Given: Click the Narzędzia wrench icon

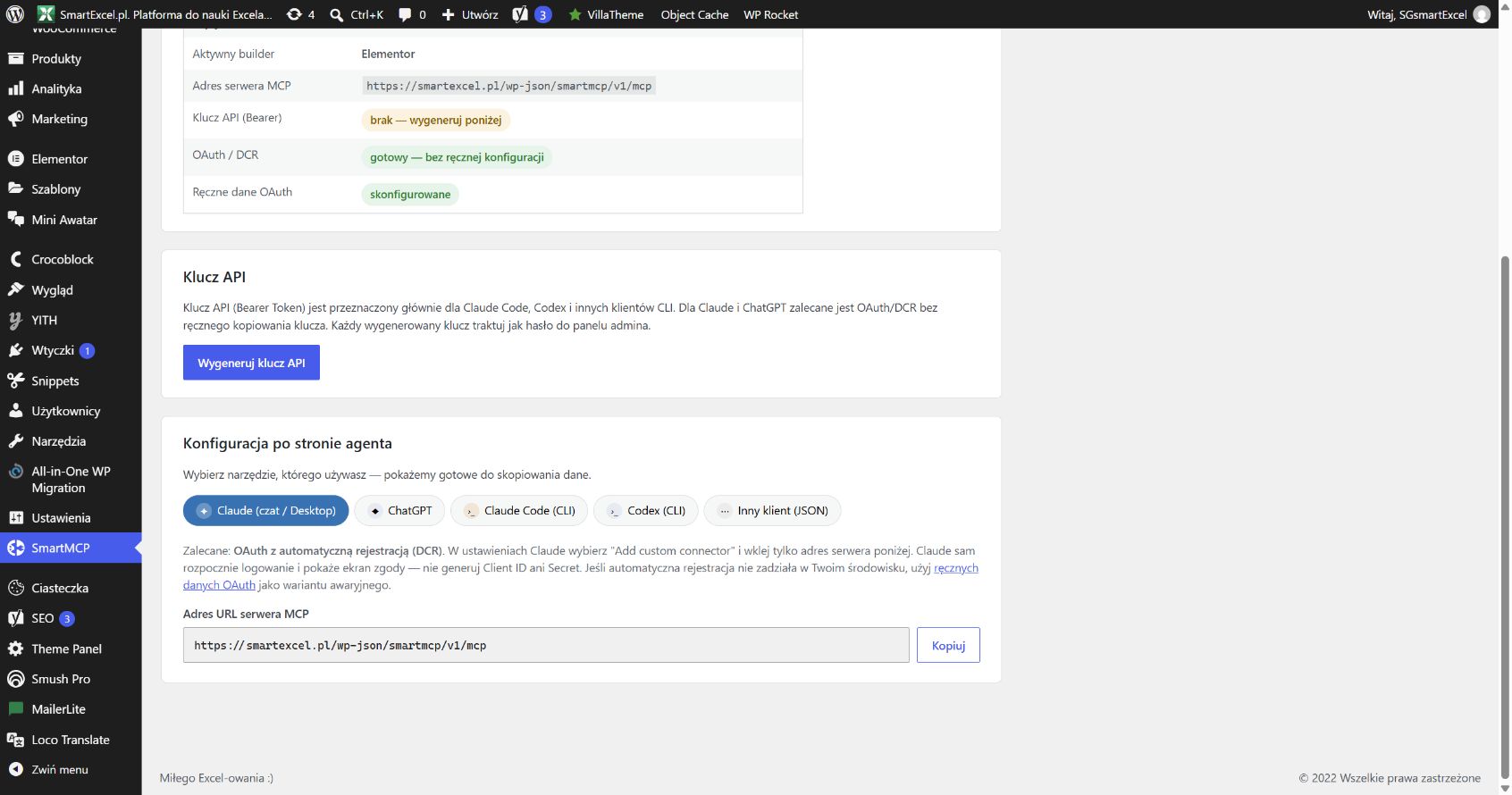Looking at the screenshot, I should click(15, 441).
